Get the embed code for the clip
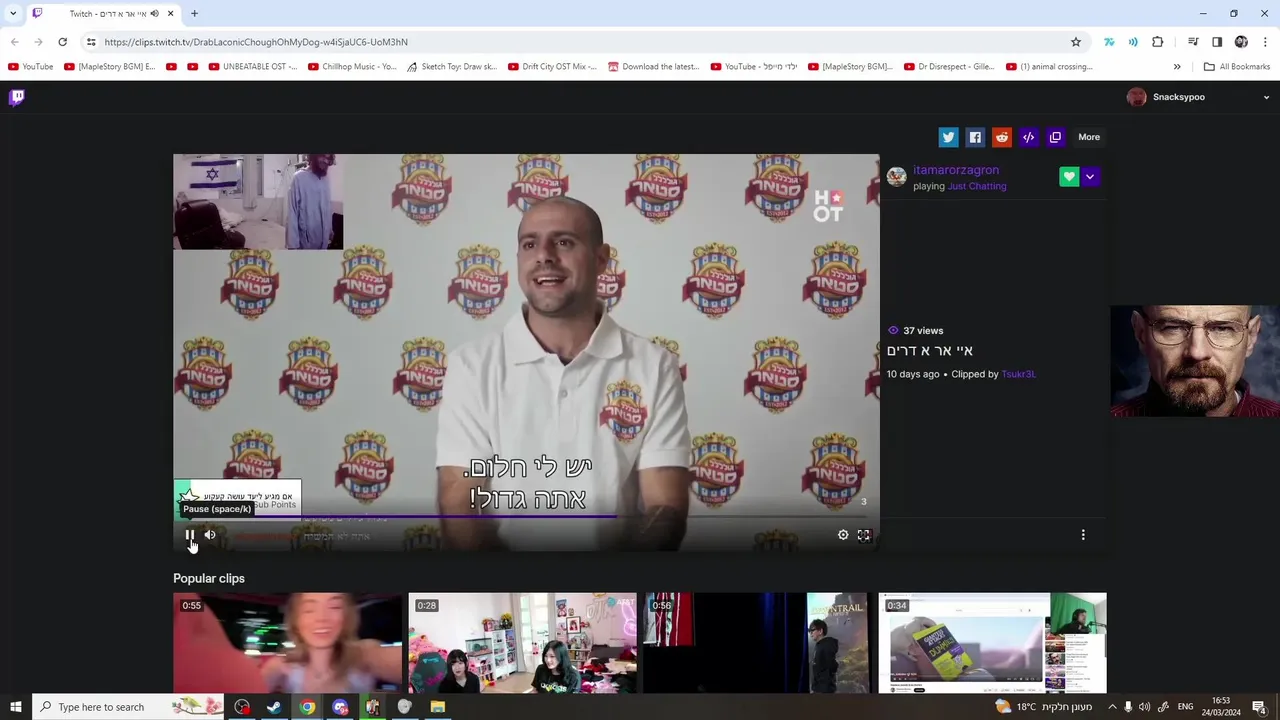This screenshot has width=1280, height=720. pos(1028,137)
